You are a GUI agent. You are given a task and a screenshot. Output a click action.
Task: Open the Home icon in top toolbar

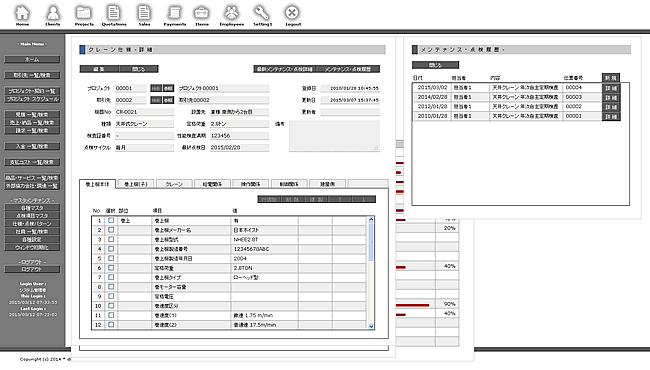pyautogui.click(x=22, y=14)
